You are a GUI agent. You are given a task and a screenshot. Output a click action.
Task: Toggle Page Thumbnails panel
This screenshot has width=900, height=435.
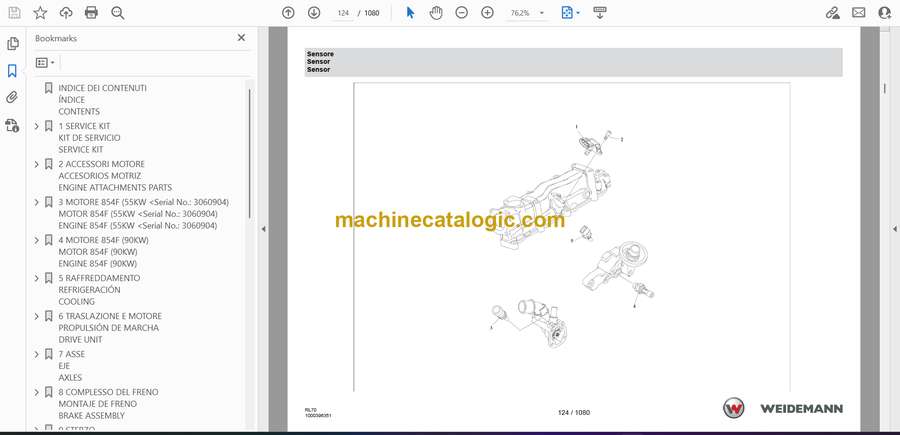pos(12,44)
